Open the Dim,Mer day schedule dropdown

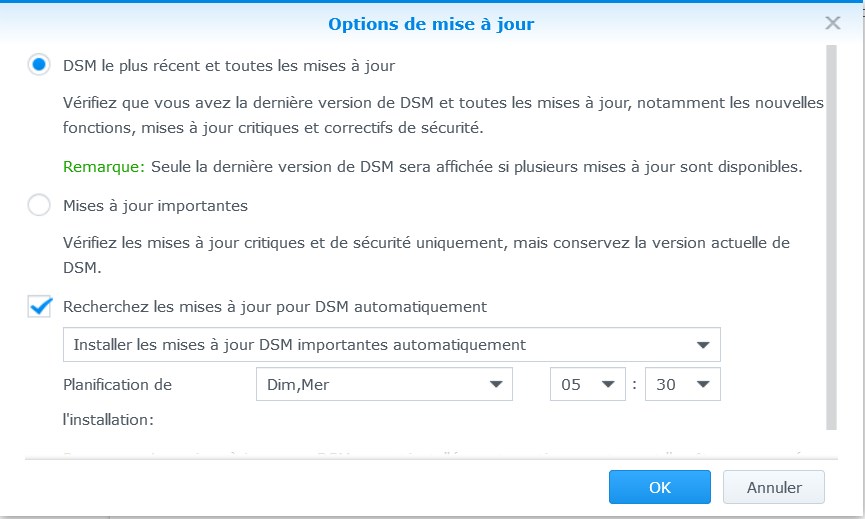pyautogui.click(x=385, y=384)
